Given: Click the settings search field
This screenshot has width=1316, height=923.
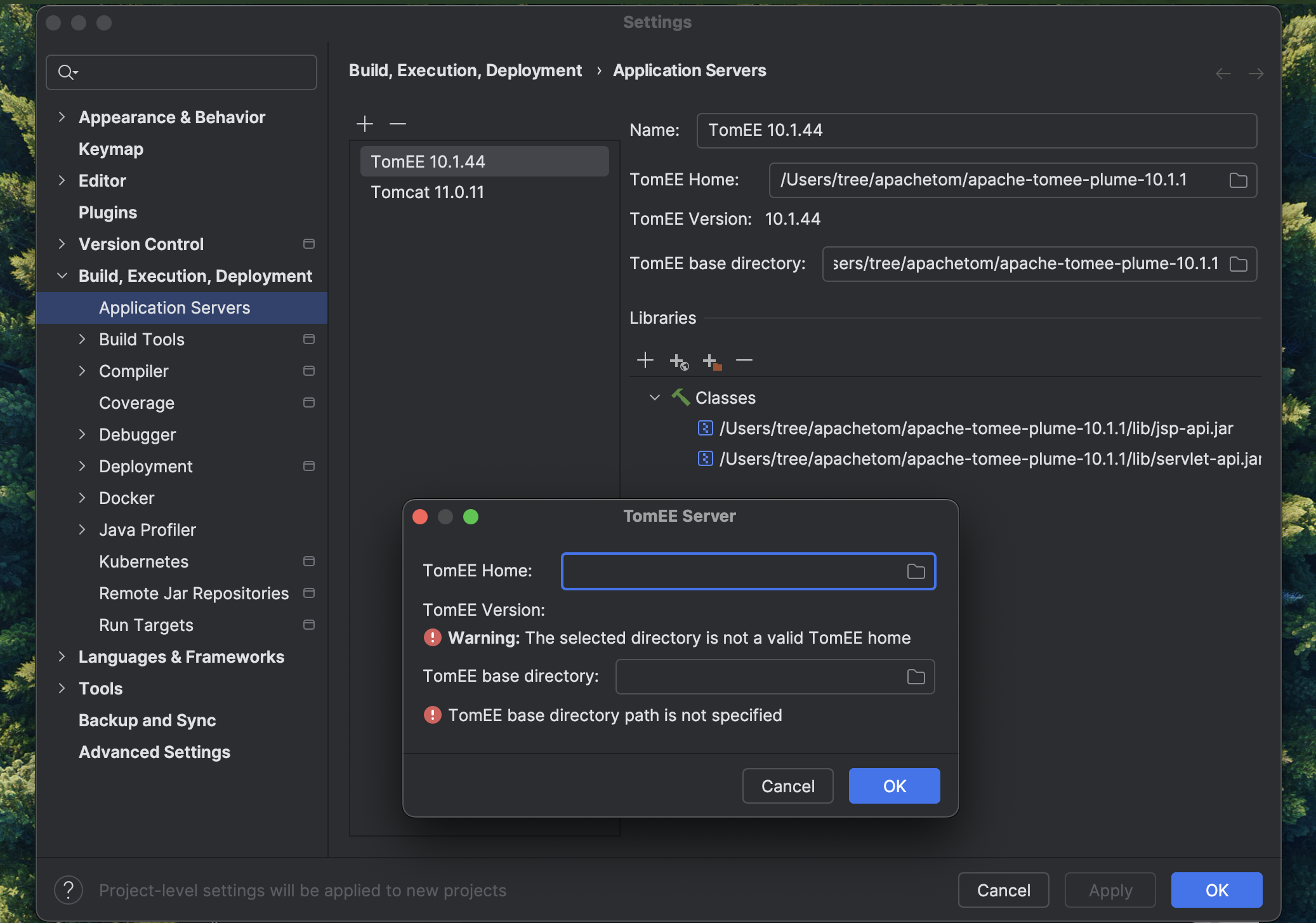Looking at the screenshot, I should coord(190,72).
